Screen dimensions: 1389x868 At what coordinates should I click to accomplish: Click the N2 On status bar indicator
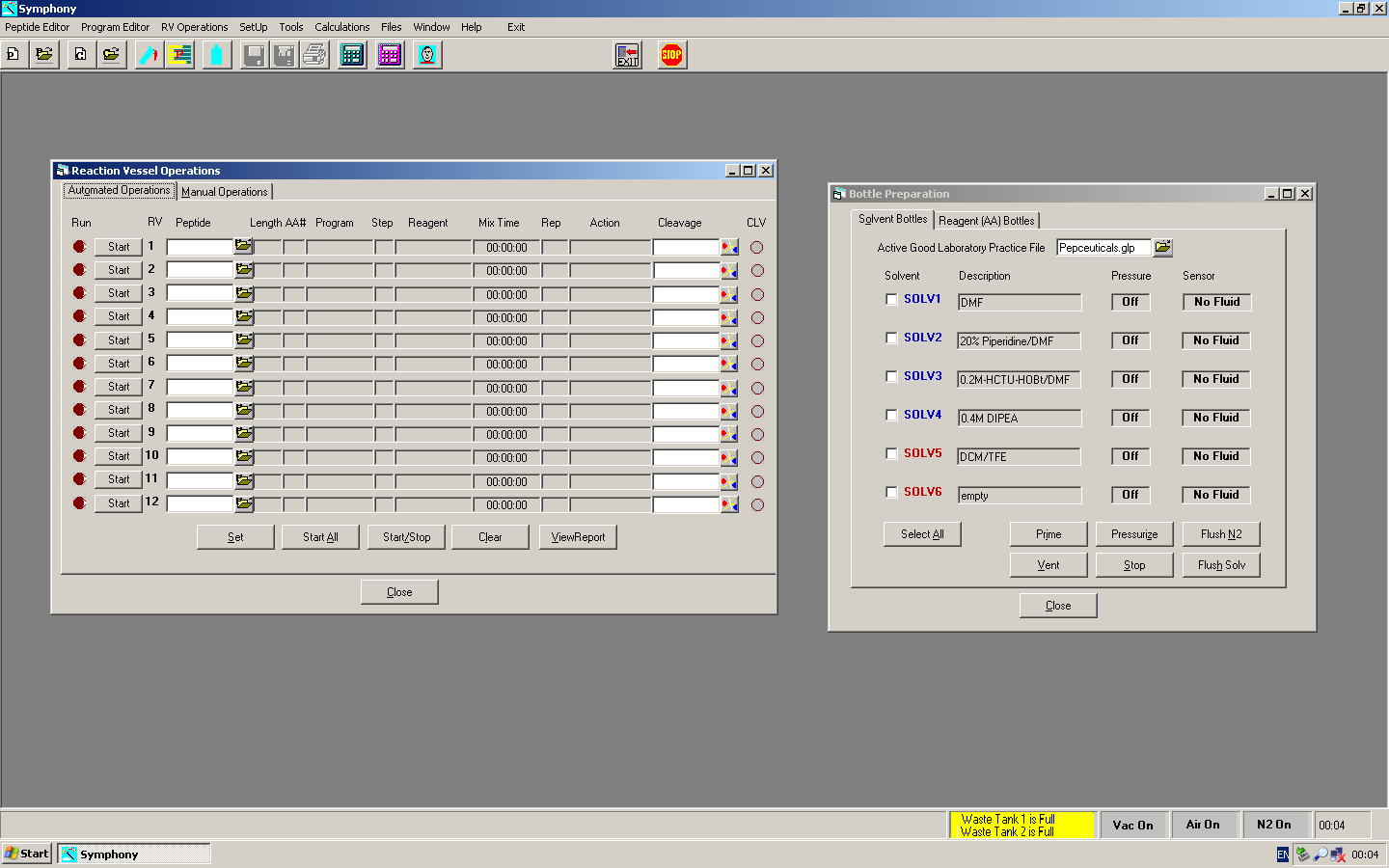point(1275,825)
